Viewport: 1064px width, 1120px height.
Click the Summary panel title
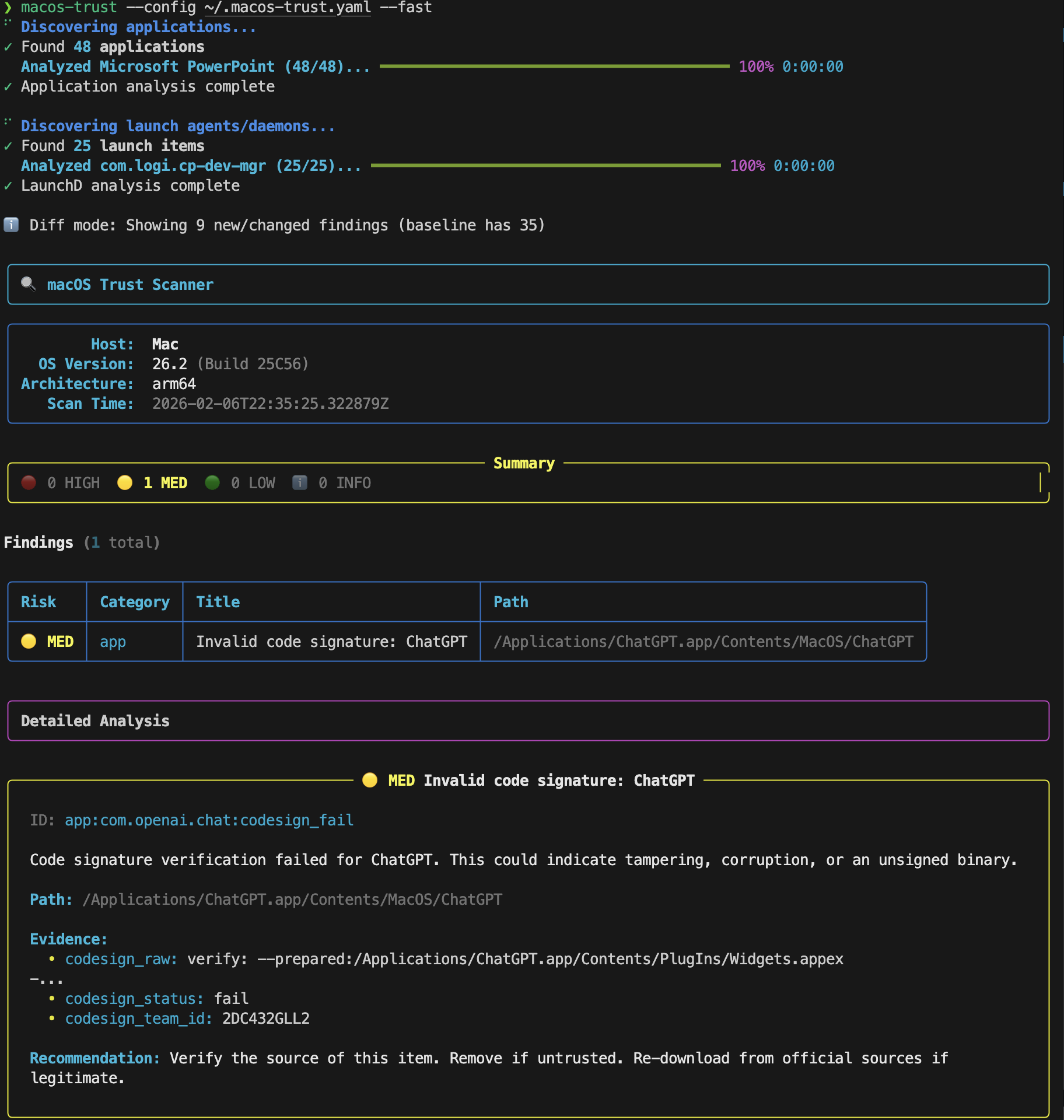pyautogui.click(x=524, y=463)
